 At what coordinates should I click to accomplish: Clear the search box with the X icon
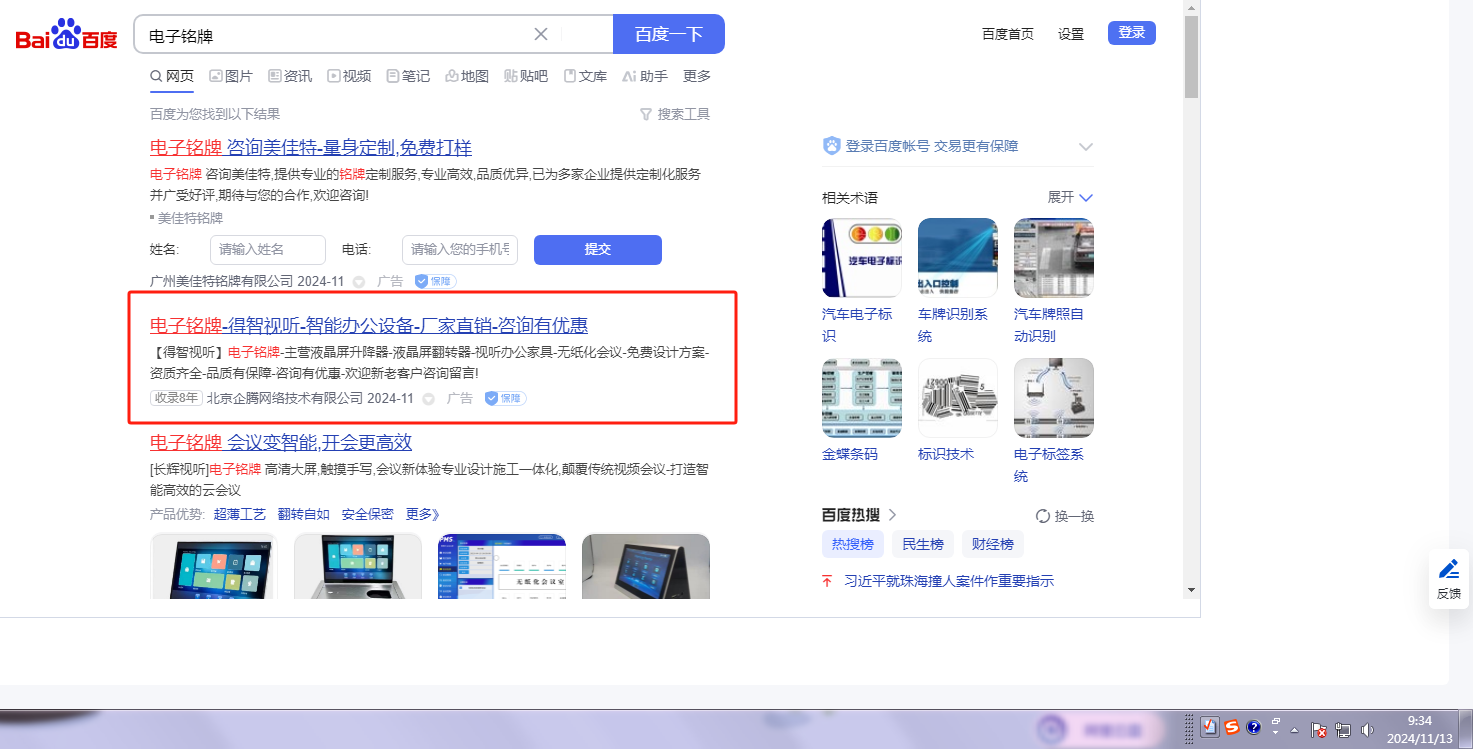pos(541,34)
